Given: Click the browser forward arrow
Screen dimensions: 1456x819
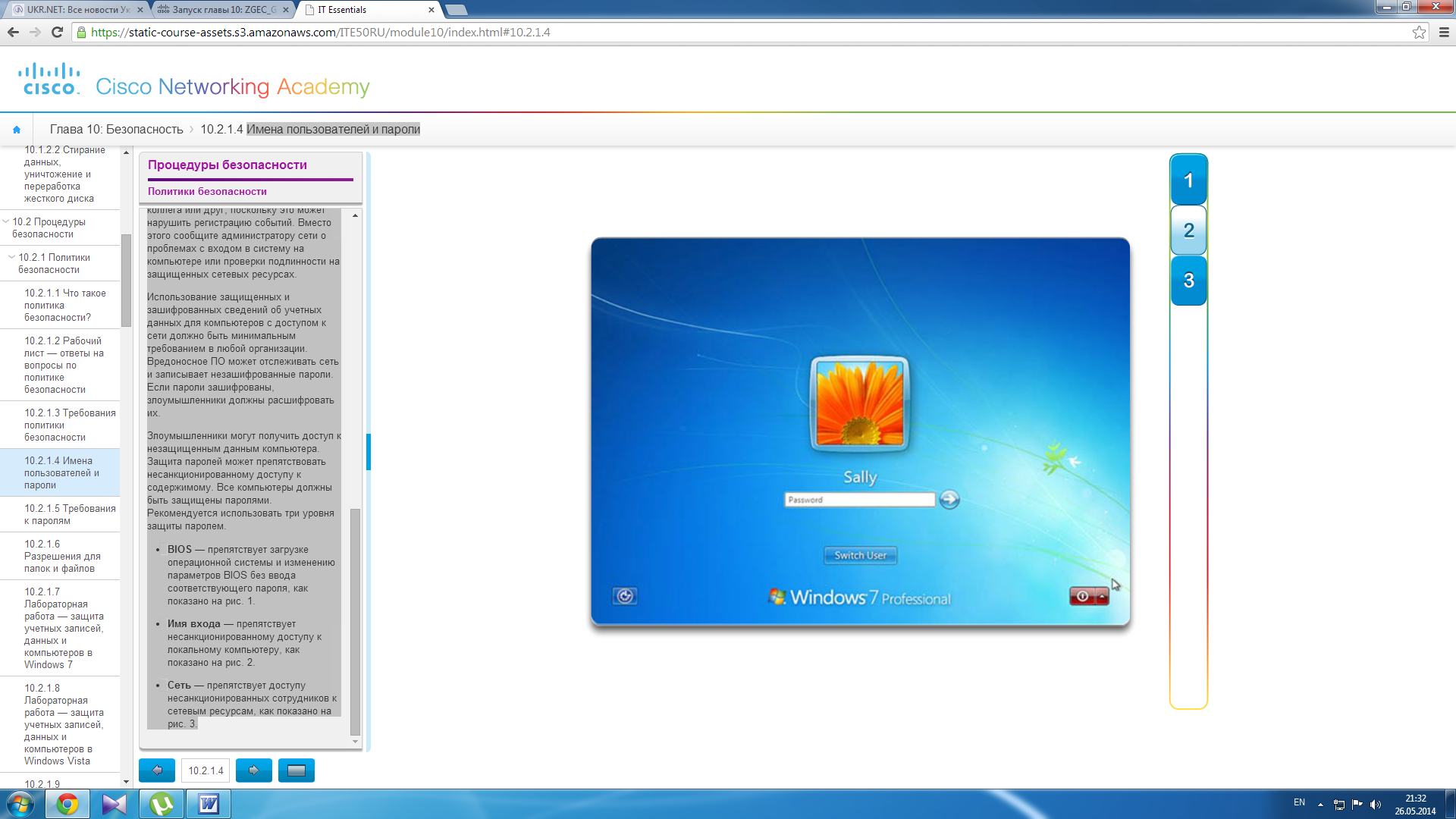Looking at the screenshot, I should coord(35,32).
